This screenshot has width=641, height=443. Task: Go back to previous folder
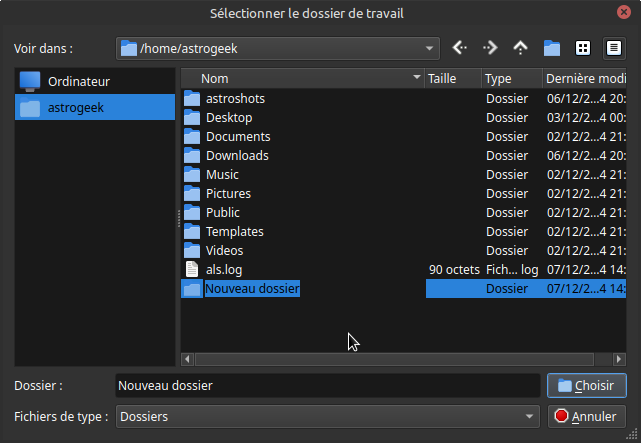460,48
